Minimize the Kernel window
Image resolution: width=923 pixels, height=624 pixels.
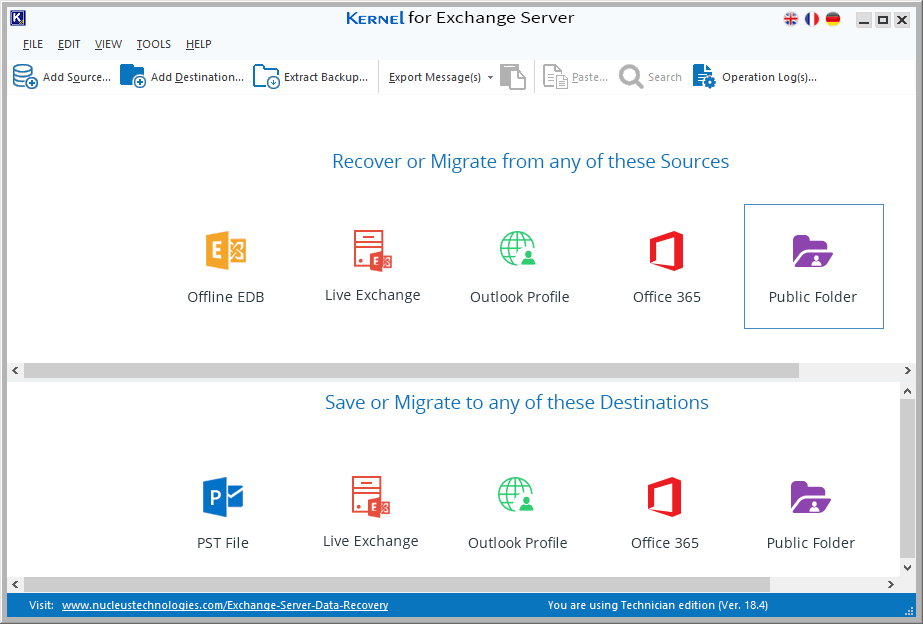pyautogui.click(x=864, y=21)
